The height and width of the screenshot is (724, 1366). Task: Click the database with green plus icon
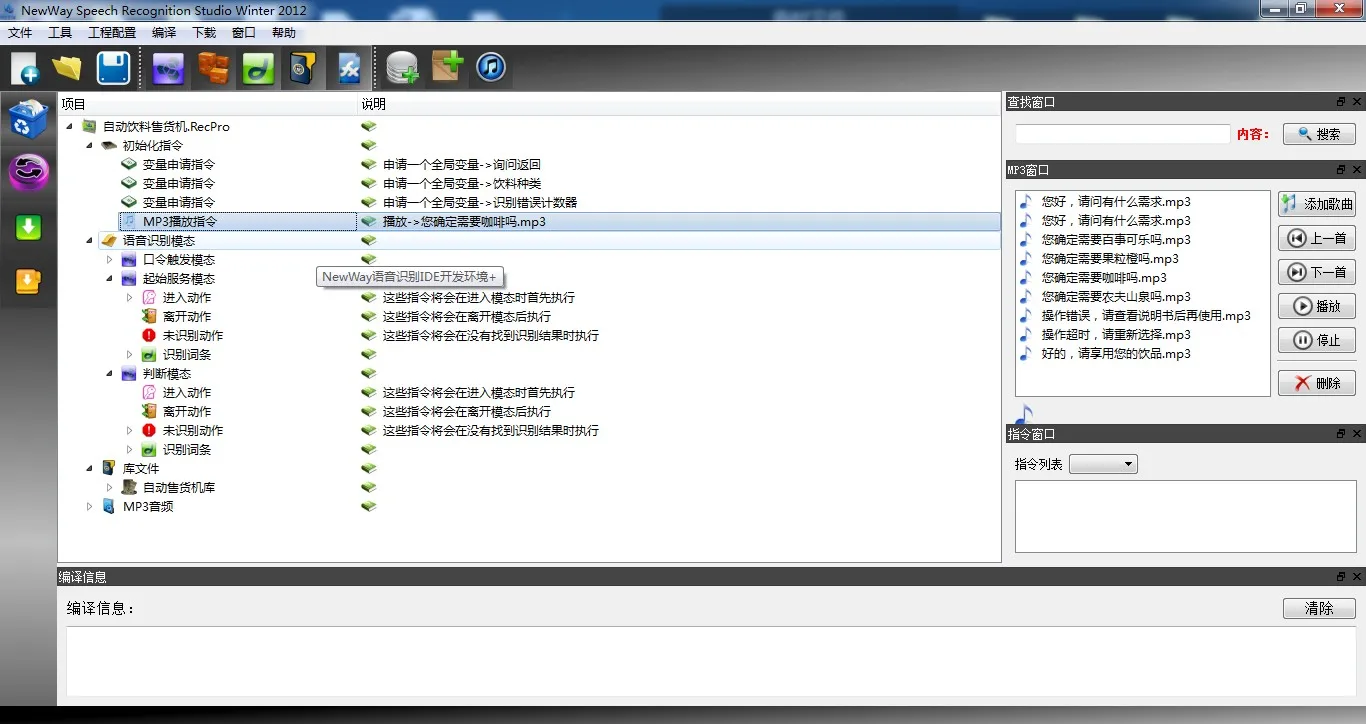(402, 68)
